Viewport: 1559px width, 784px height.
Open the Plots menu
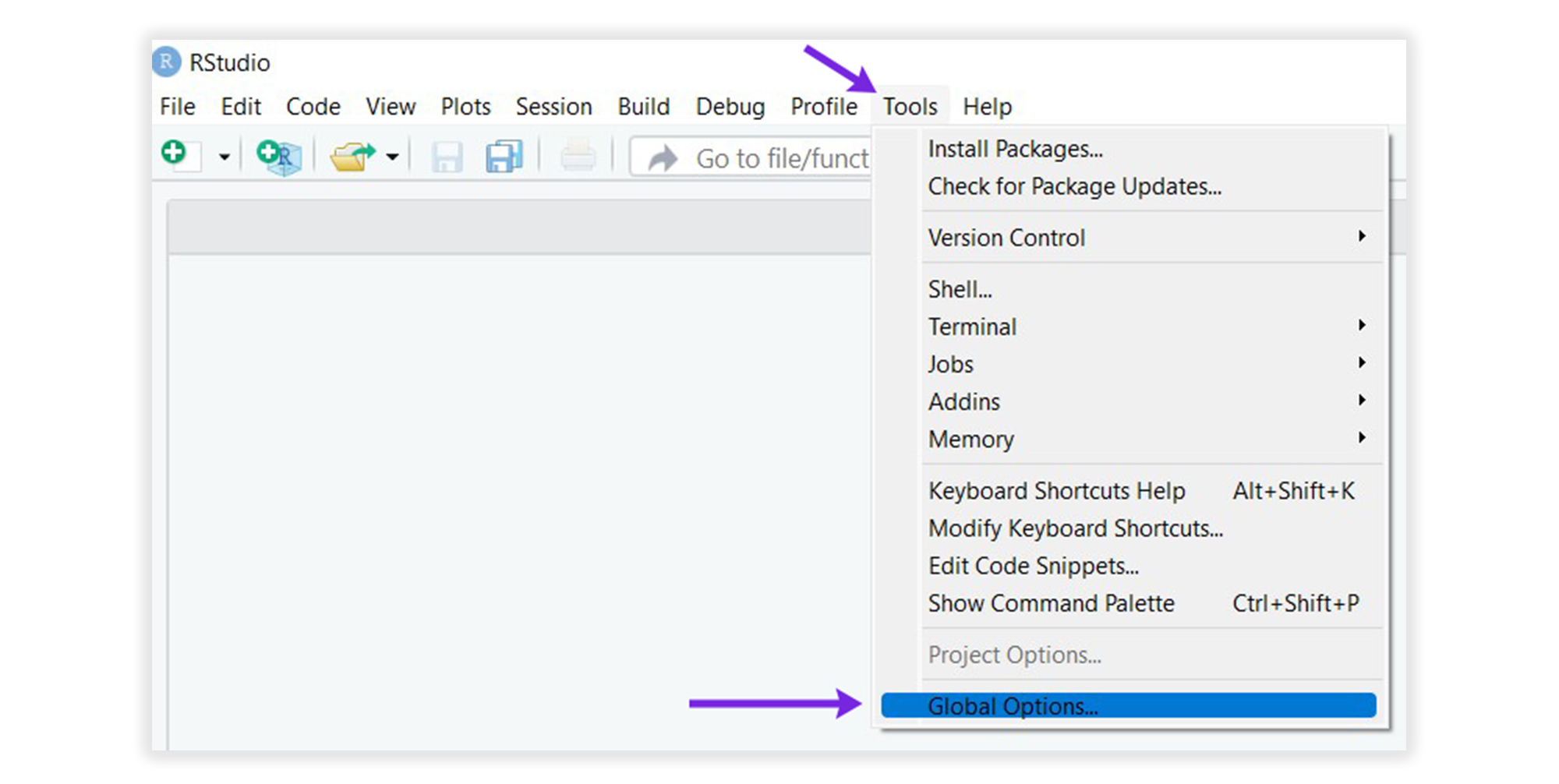(x=466, y=106)
